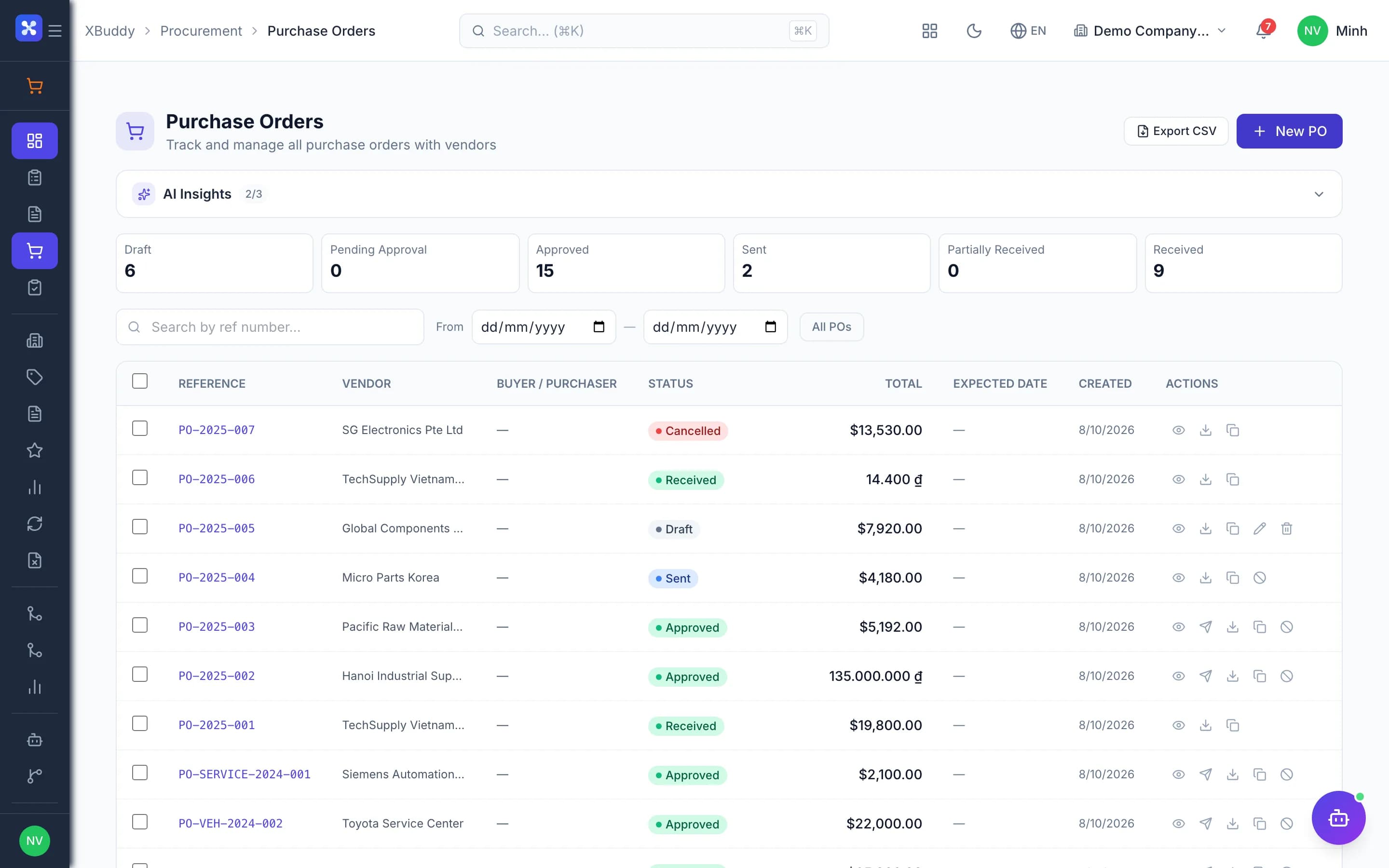This screenshot has height=868, width=1389.
Task: Download PO-2025-002 order
Action: click(x=1232, y=676)
